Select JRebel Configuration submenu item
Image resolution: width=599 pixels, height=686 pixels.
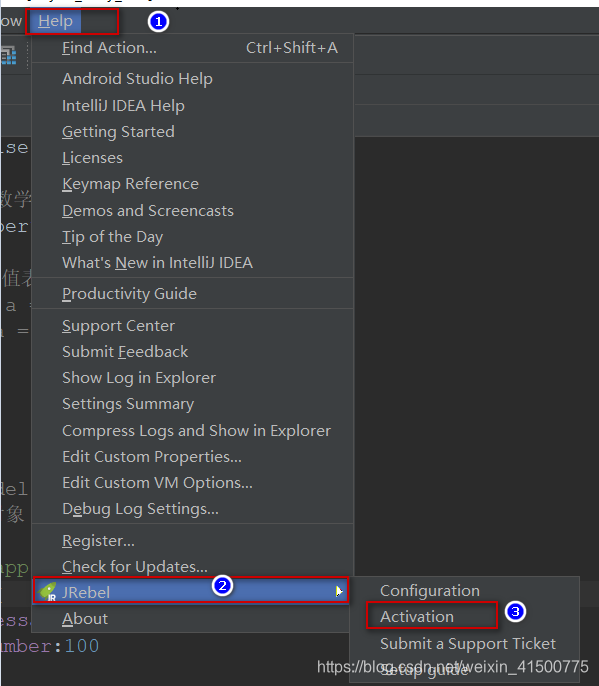464,591
